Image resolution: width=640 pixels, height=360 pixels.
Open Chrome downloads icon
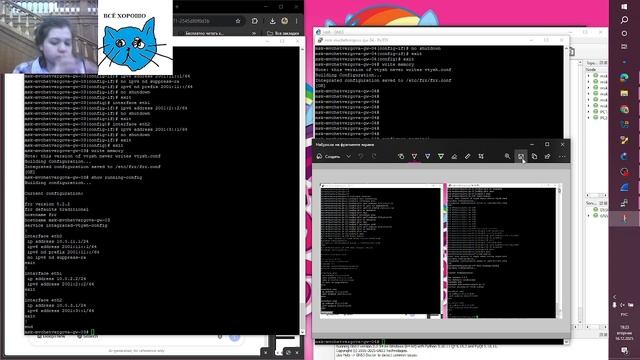(x=272, y=21)
